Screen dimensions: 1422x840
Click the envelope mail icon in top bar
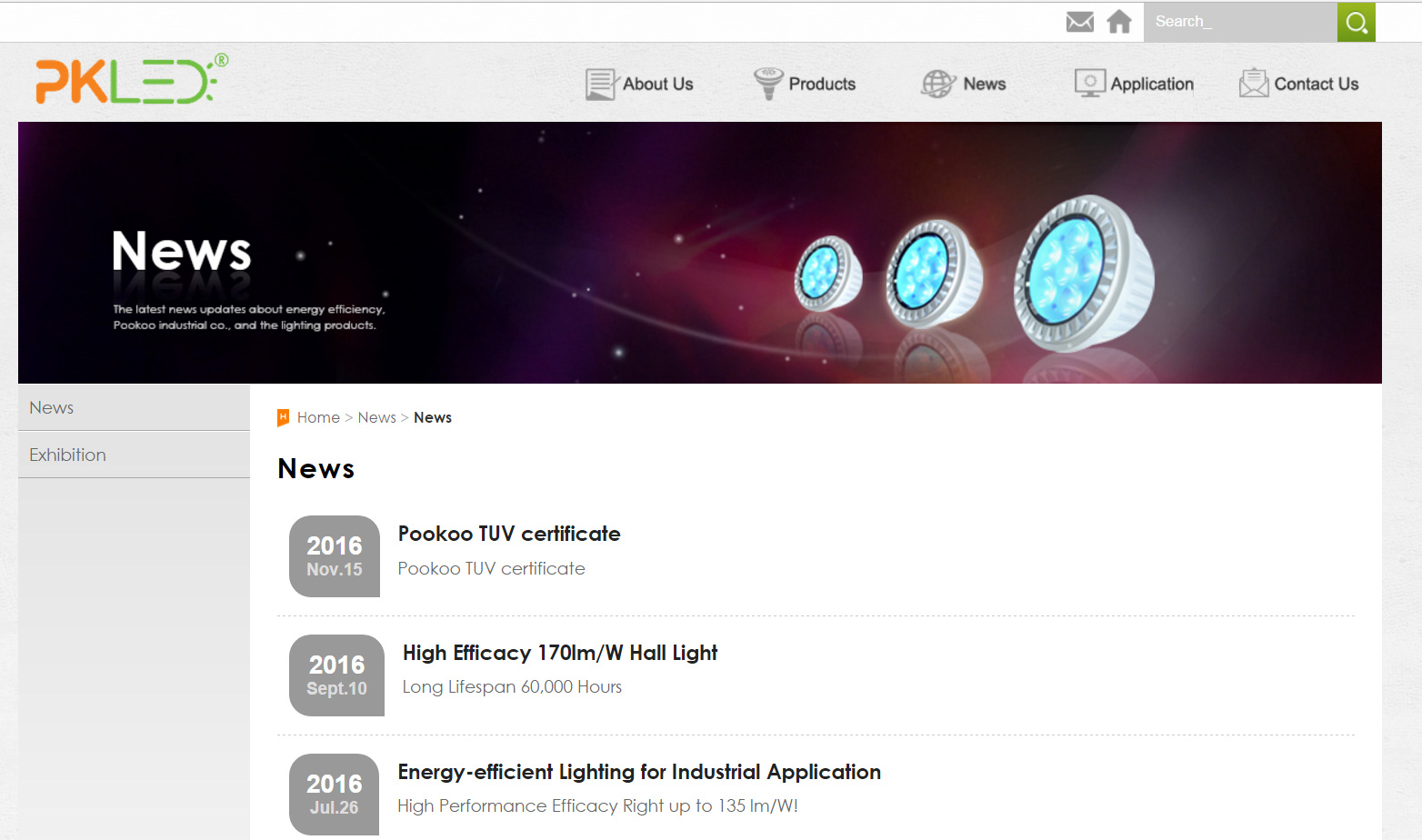click(1079, 22)
